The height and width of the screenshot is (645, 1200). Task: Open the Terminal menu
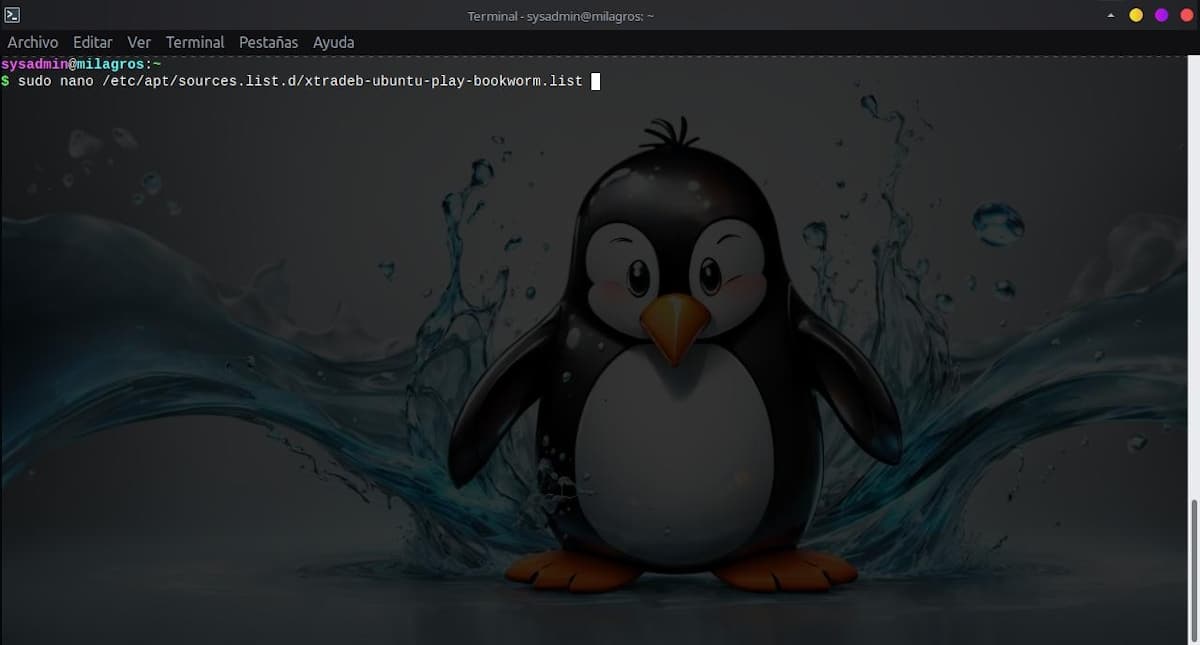tap(195, 42)
